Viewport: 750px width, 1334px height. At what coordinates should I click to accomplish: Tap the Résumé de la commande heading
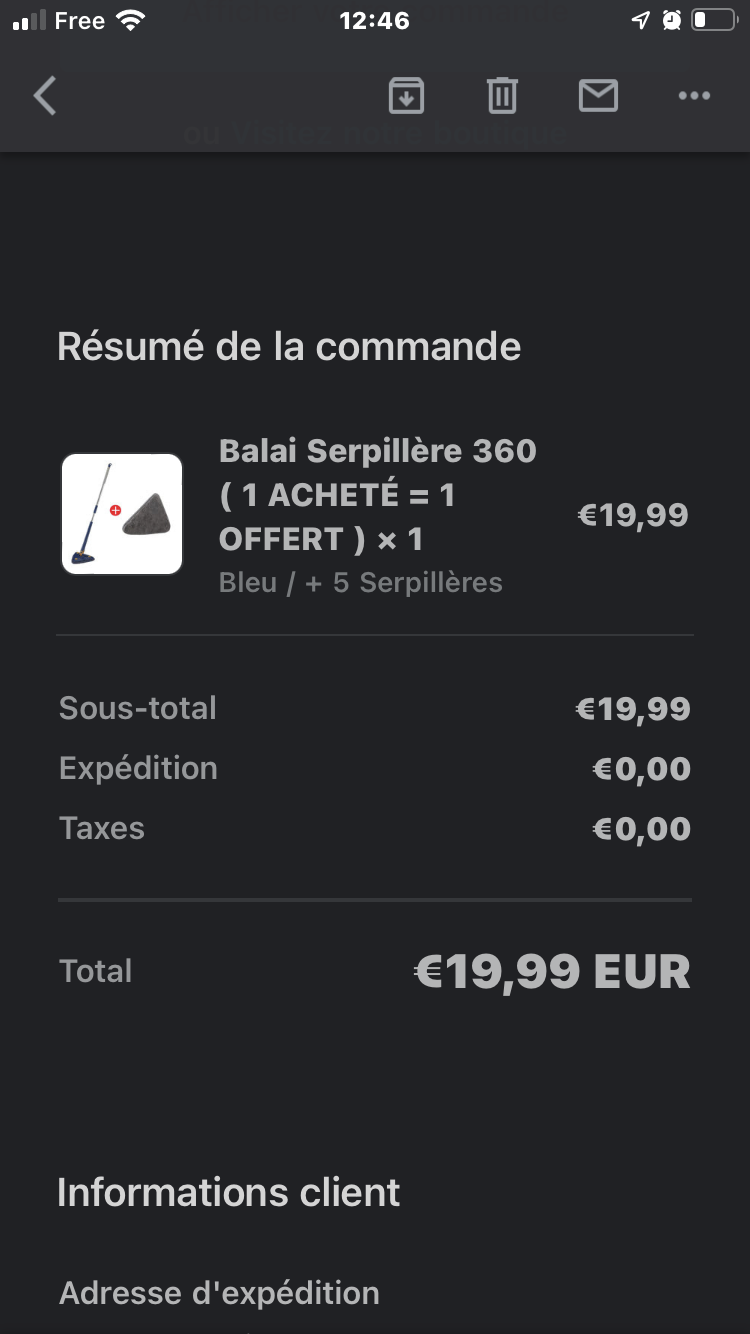(x=289, y=346)
